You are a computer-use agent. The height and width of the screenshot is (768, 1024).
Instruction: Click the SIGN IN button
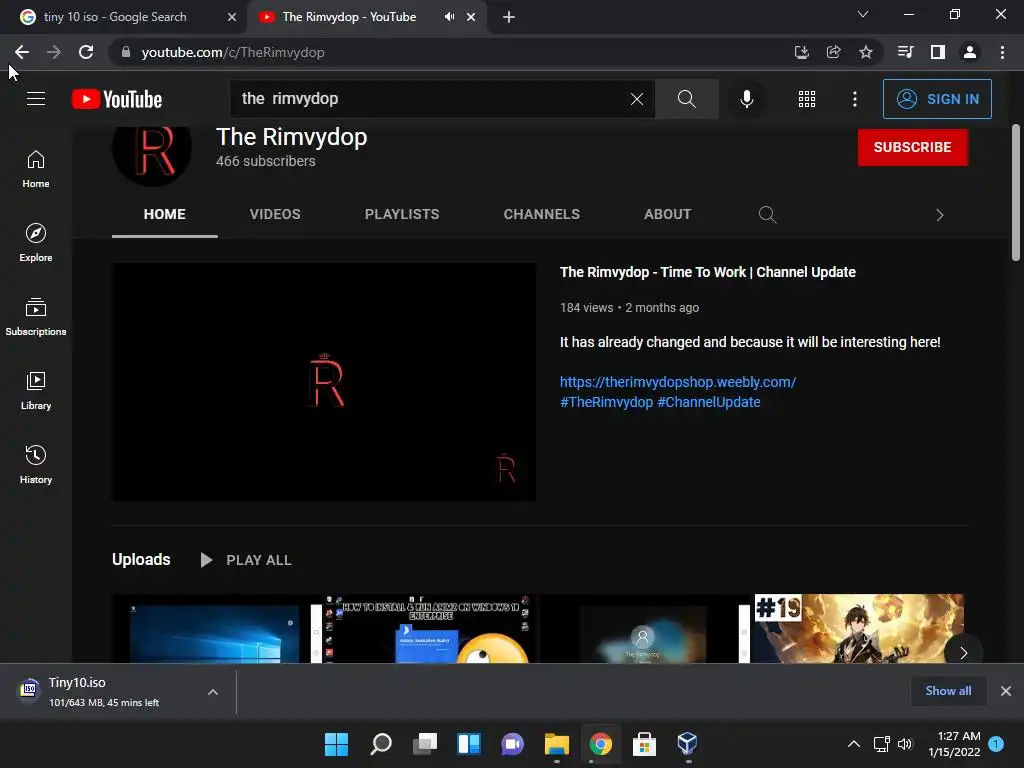[937, 99]
